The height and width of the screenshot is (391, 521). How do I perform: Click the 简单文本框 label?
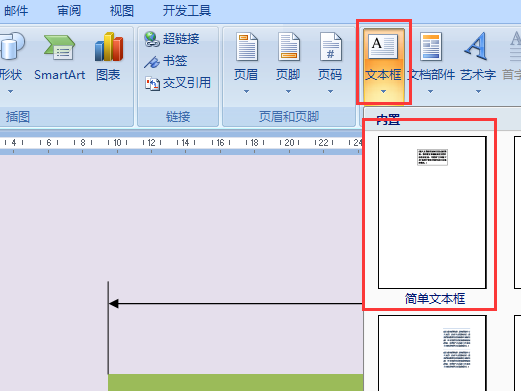pos(435,298)
